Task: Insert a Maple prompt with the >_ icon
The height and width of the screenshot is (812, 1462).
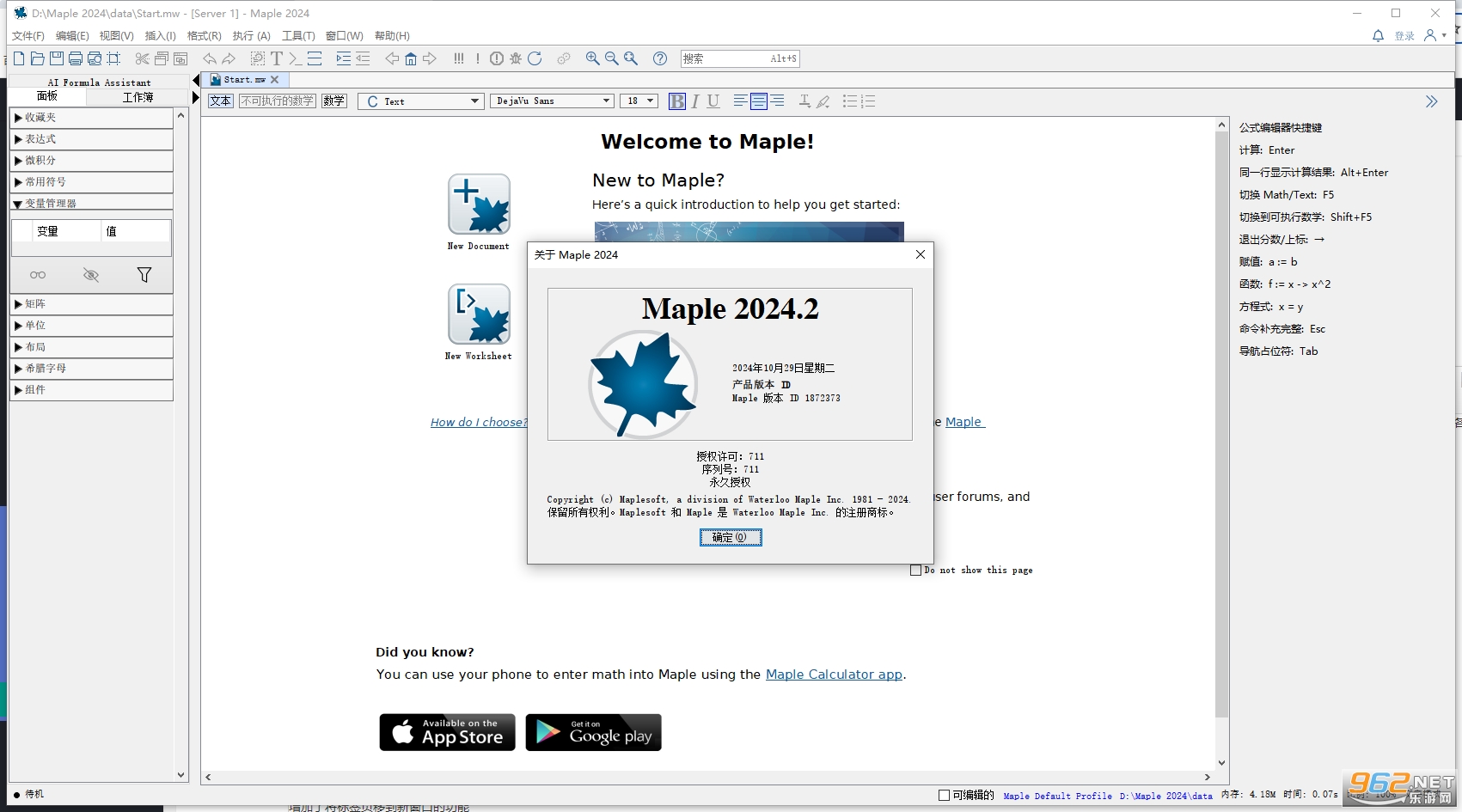Action: 295,58
